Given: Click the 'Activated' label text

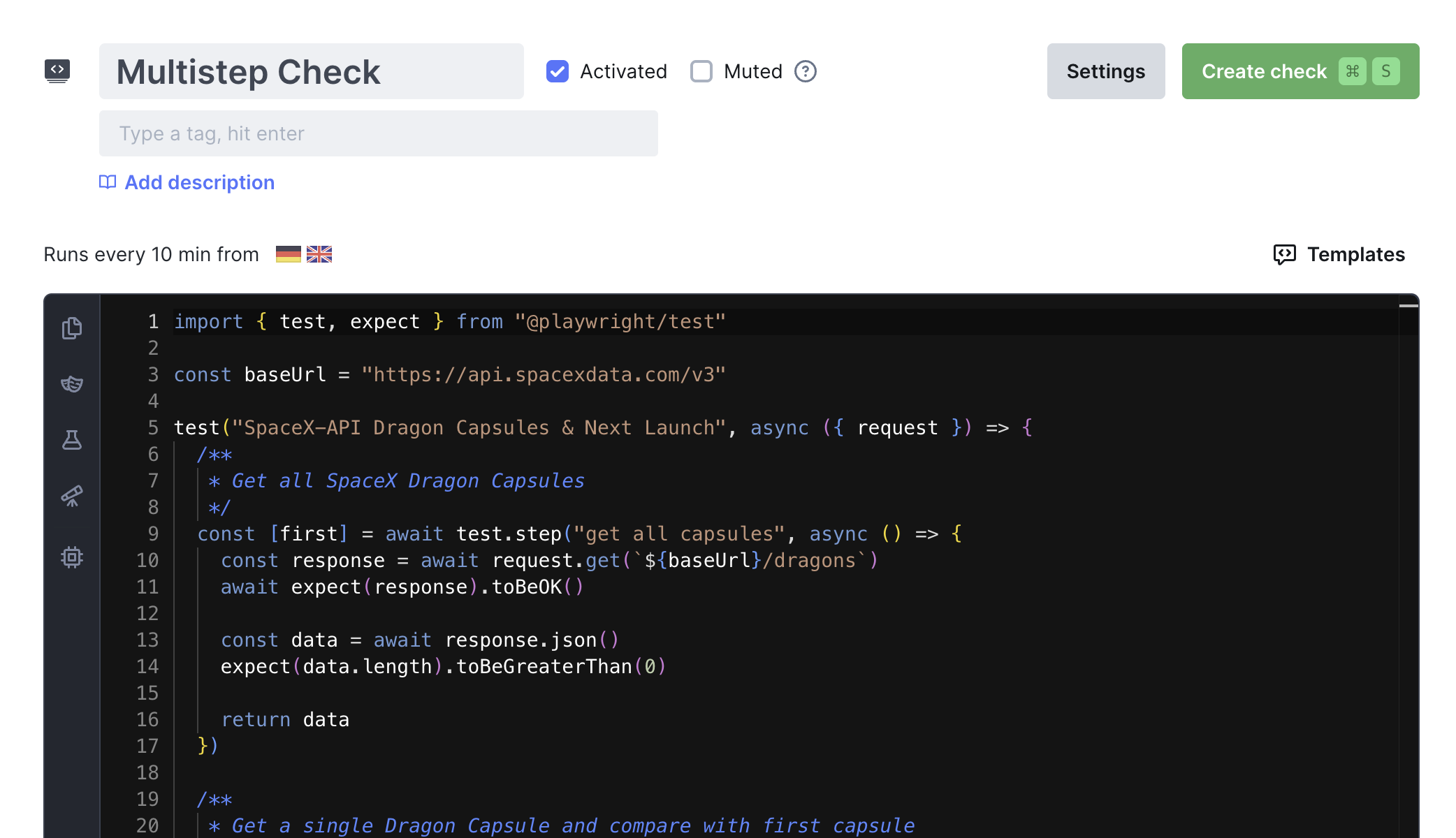Looking at the screenshot, I should 623,71.
